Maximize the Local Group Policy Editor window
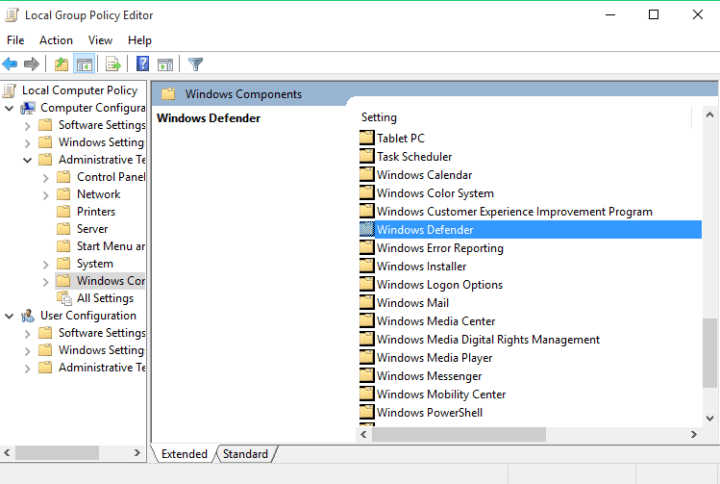The width and height of the screenshot is (720, 484). point(653,15)
